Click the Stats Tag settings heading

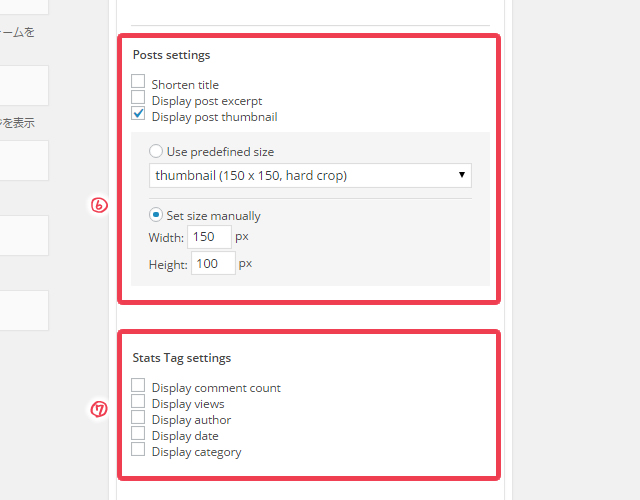pos(182,358)
